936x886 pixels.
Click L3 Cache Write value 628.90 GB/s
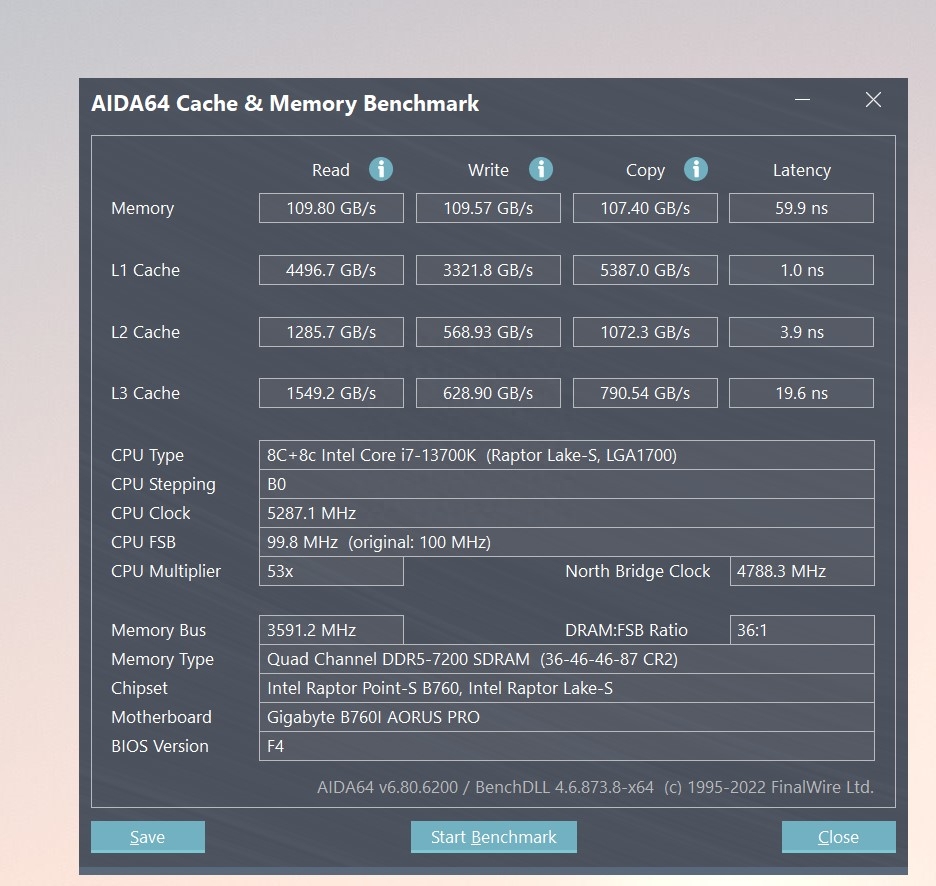click(x=488, y=393)
